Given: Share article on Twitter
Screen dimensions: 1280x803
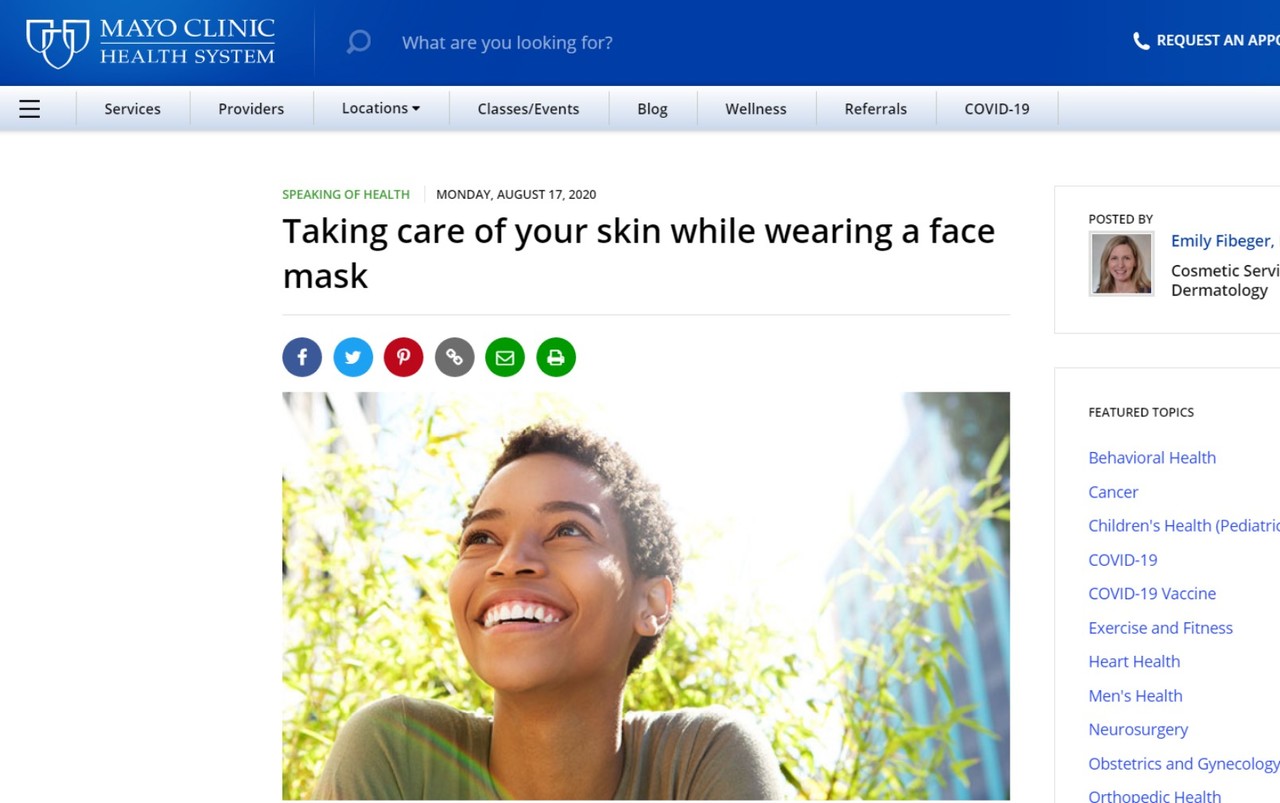Looking at the screenshot, I should click(x=353, y=357).
